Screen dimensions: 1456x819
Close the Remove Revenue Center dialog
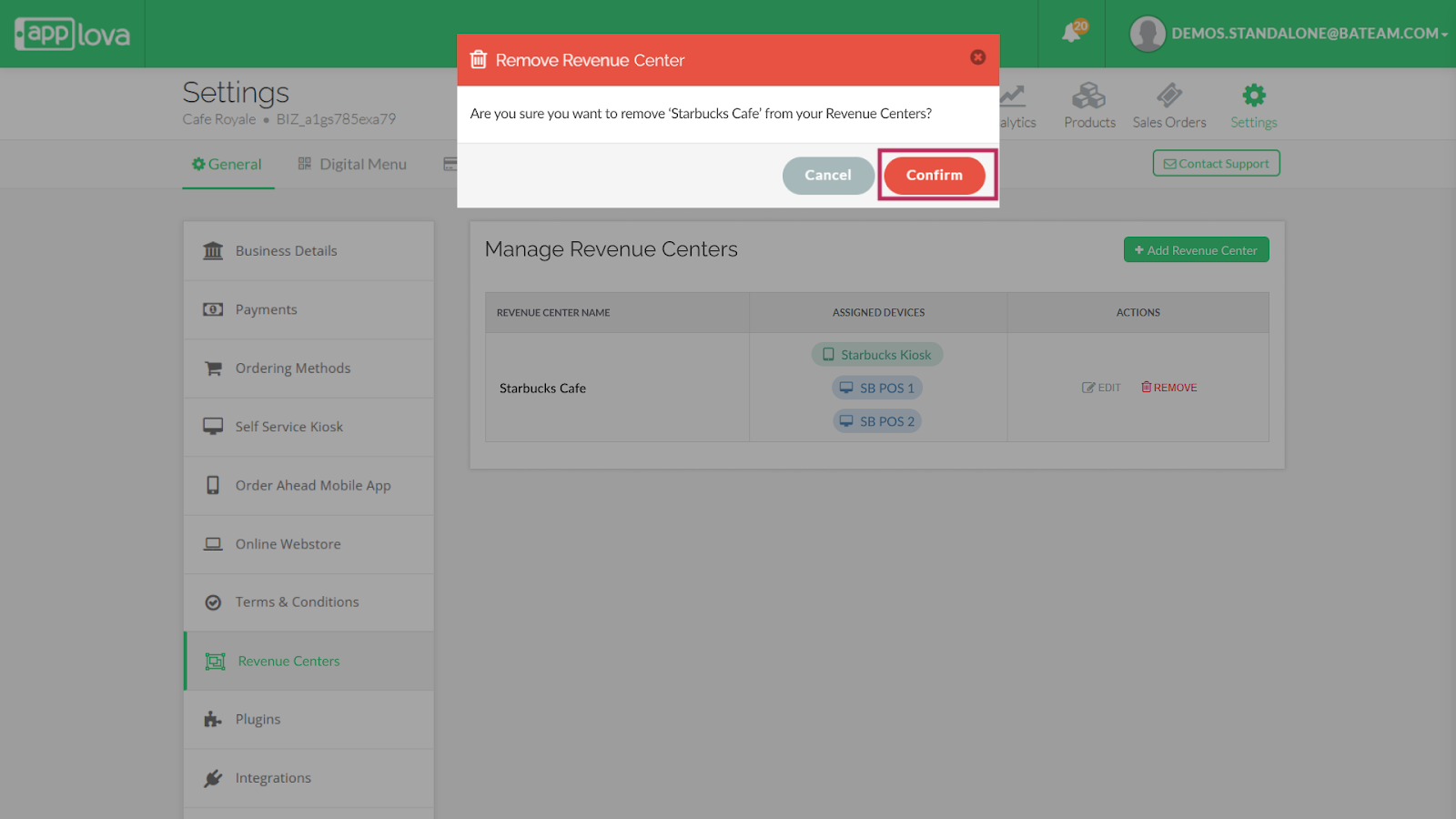[x=978, y=57]
